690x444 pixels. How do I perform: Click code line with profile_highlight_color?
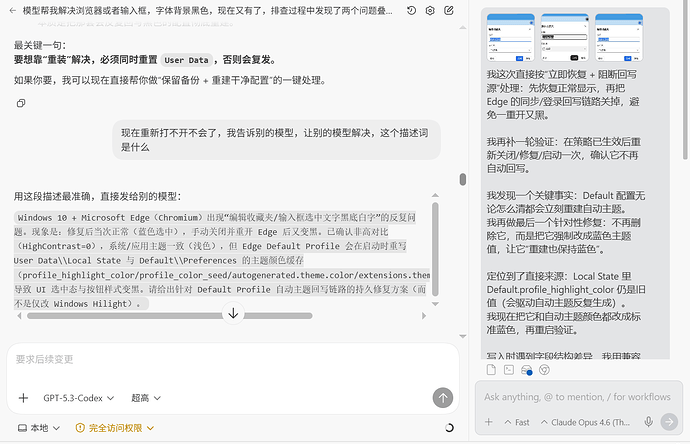tap(223, 275)
